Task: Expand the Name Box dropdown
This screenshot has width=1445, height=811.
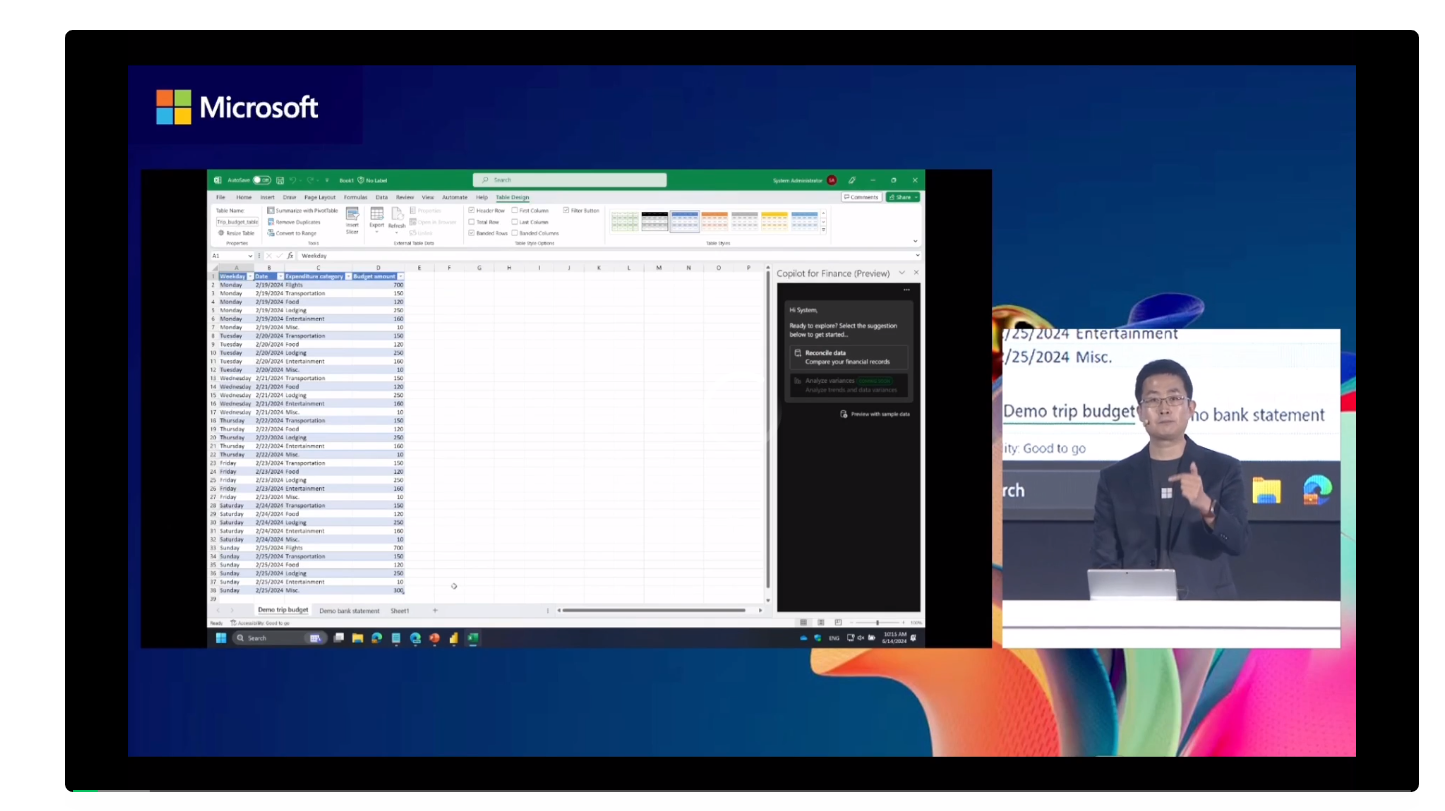Action: coord(250,256)
